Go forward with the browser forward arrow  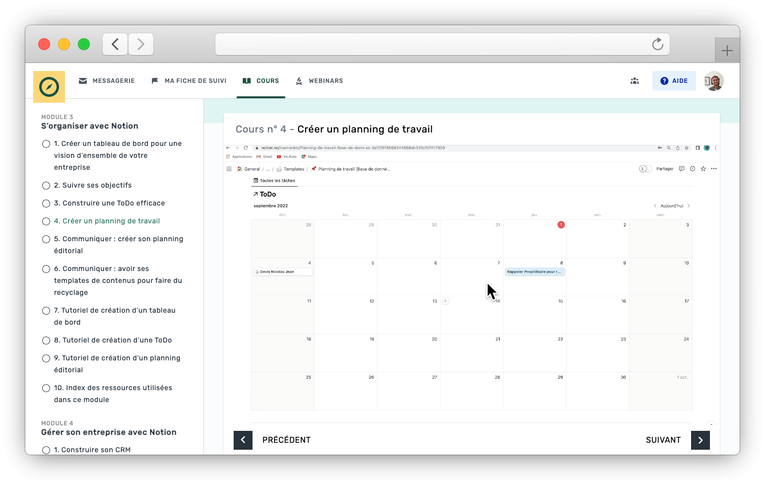point(141,44)
